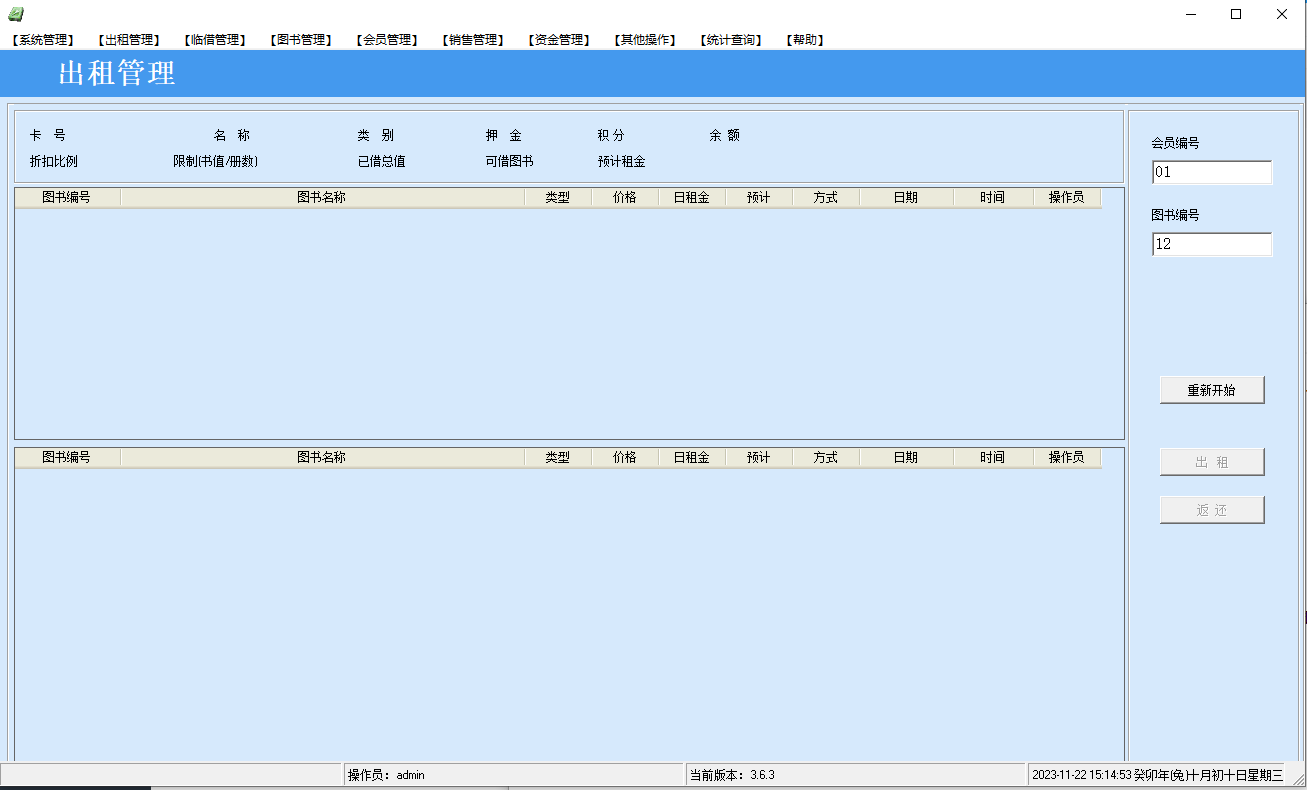Click the 操作员: admin status bar entry

(x=514, y=775)
